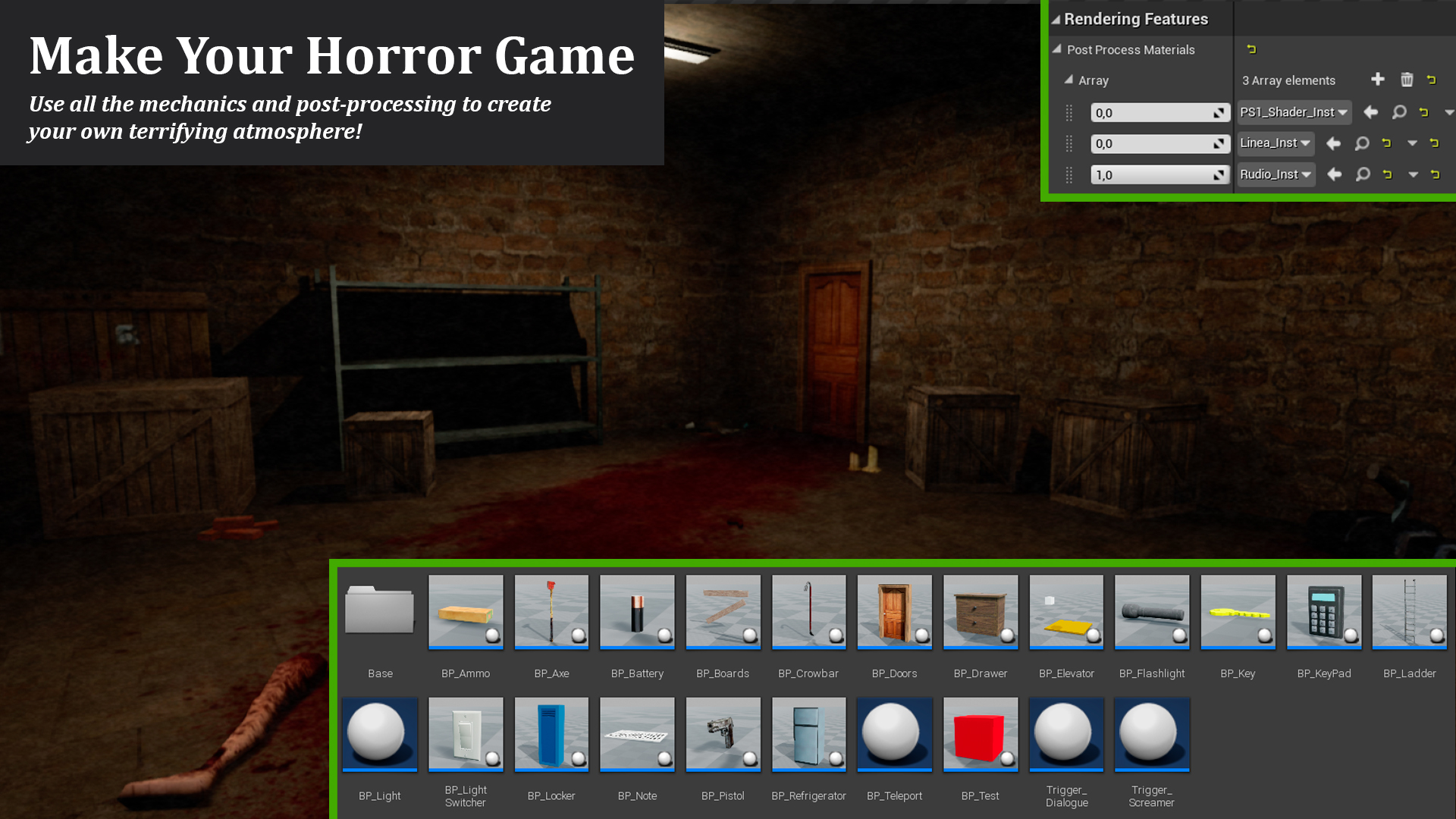
Task: Collapse the Rendering Features section
Action: coord(1056,20)
